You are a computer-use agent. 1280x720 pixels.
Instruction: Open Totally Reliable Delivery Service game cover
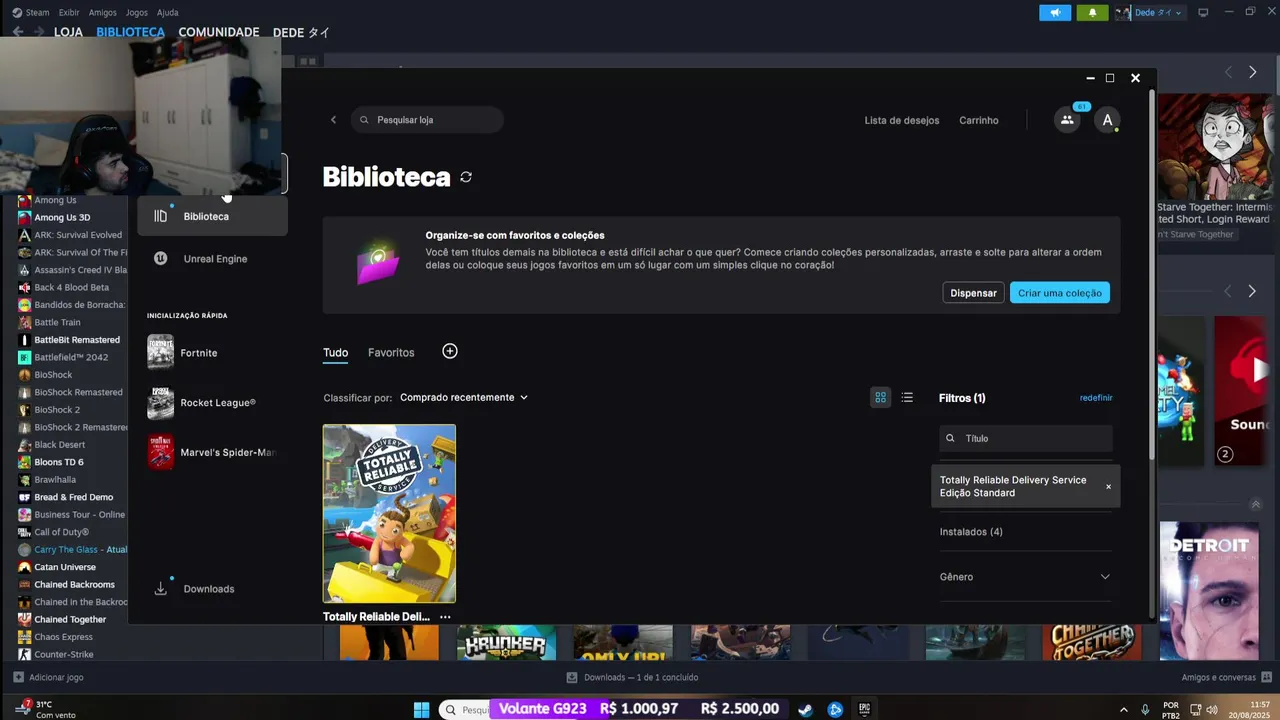389,514
